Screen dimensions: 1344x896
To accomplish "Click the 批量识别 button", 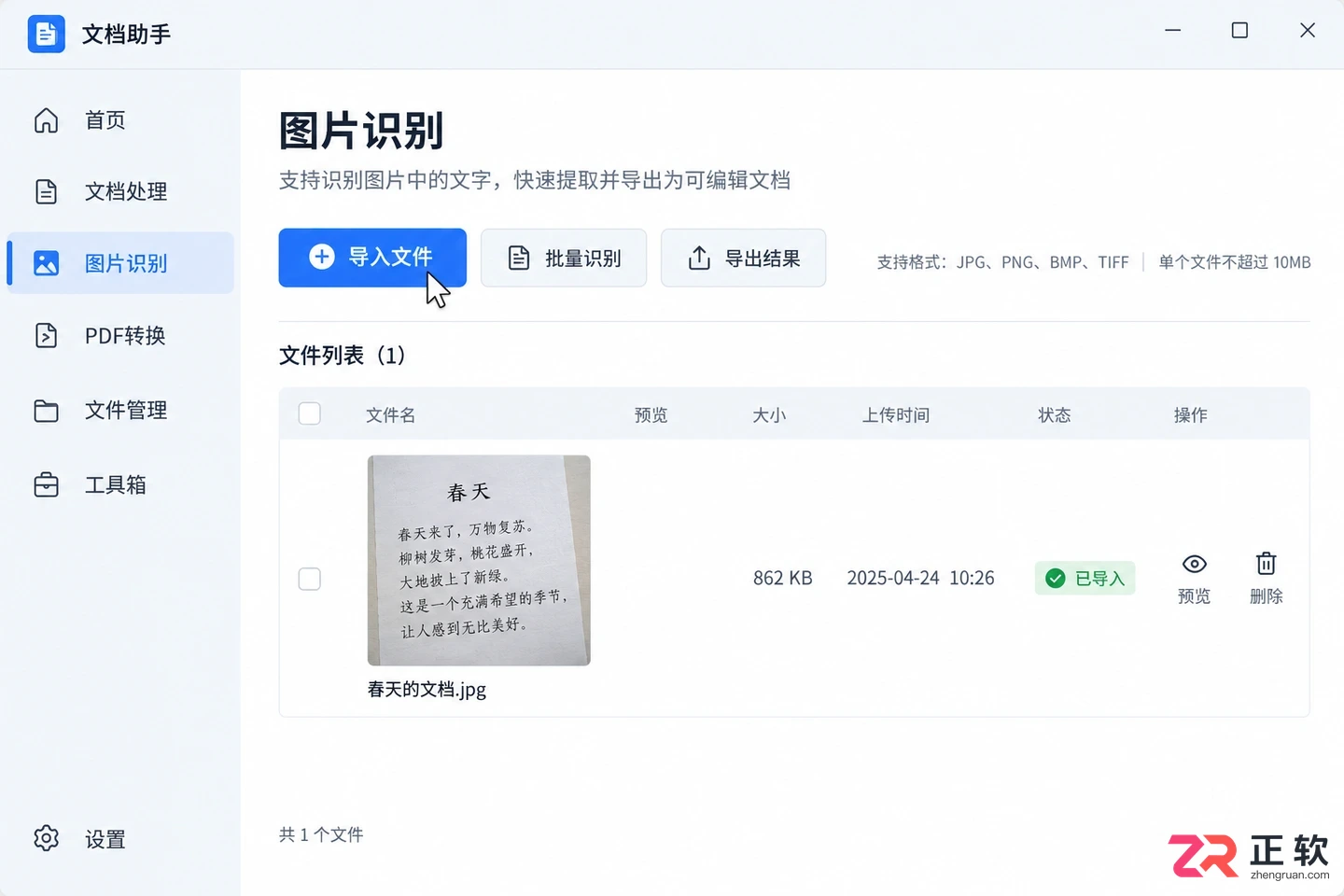I will tap(564, 258).
